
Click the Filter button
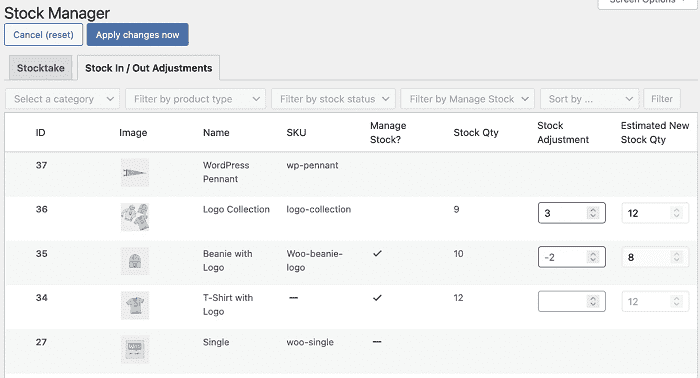pos(662,99)
